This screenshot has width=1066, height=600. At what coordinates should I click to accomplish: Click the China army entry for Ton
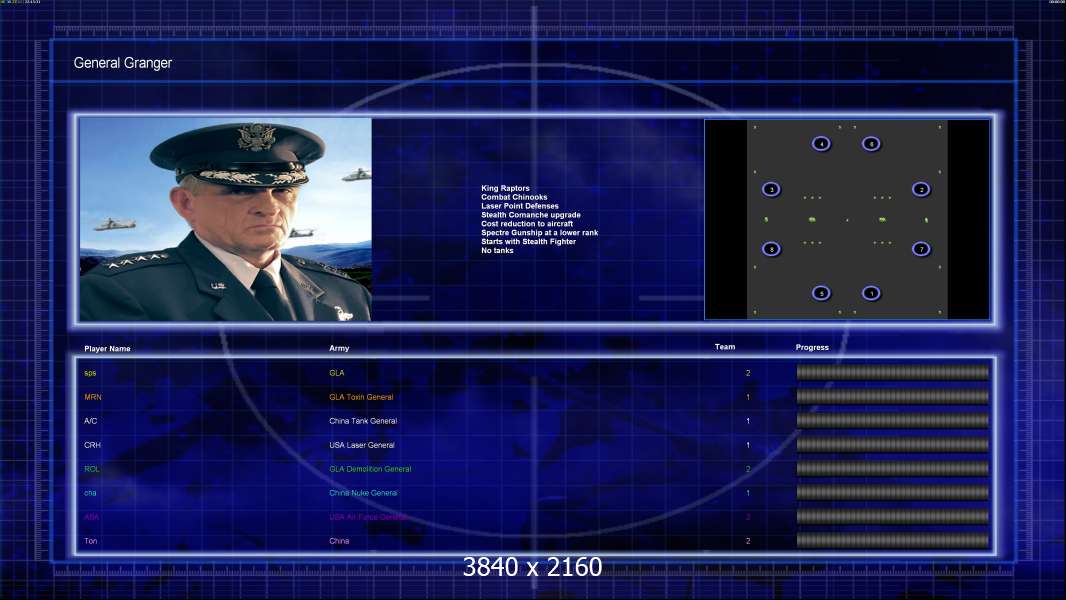tap(339, 541)
